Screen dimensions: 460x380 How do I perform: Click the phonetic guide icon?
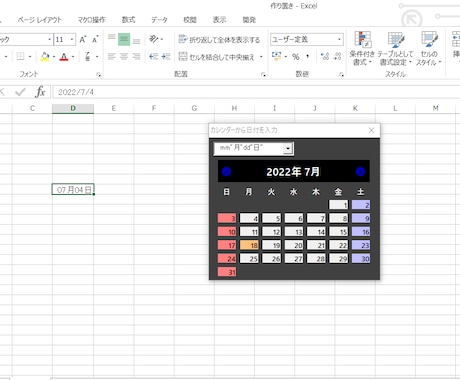(87, 56)
